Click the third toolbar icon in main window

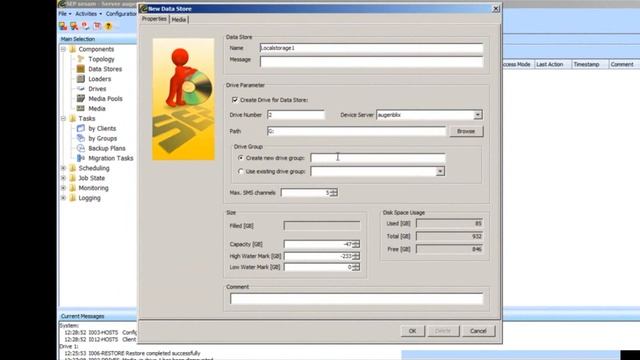(x=85, y=26)
